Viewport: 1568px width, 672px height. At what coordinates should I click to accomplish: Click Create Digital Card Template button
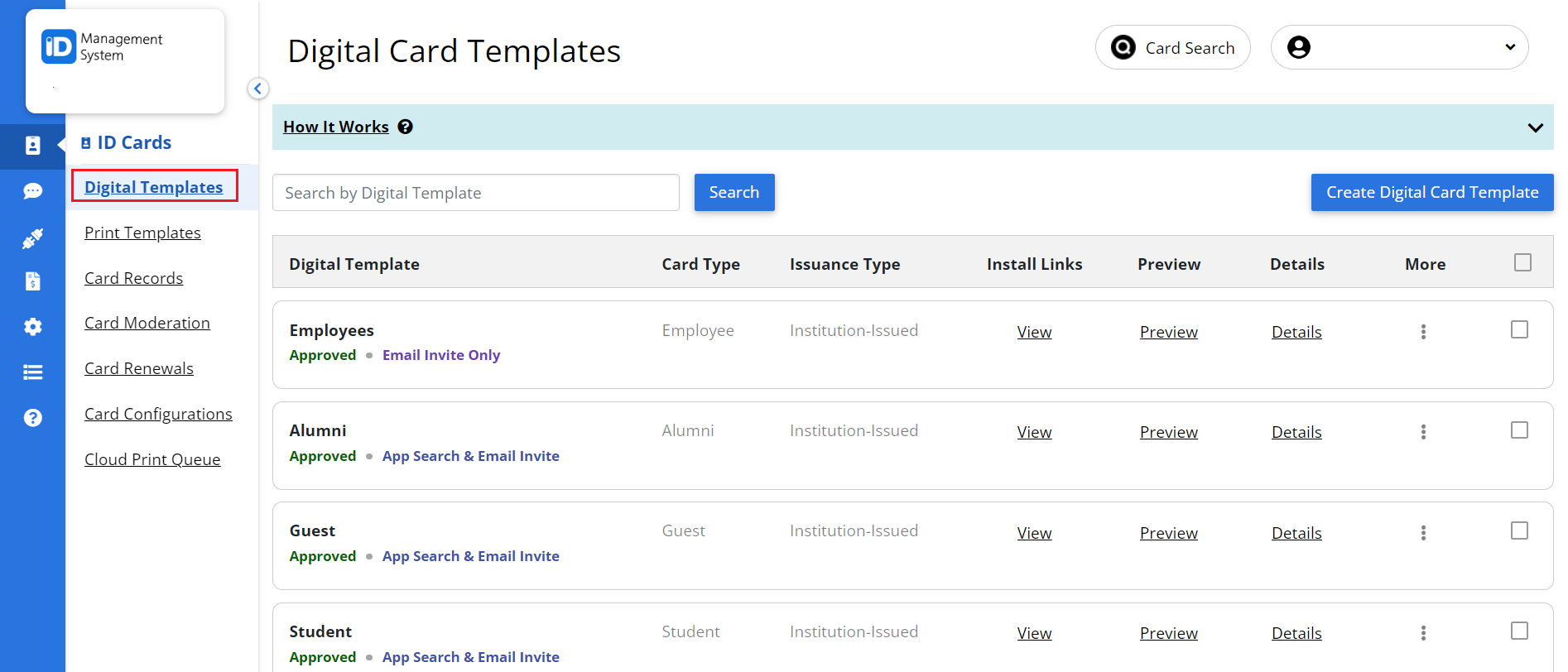pyautogui.click(x=1432, y=192)
